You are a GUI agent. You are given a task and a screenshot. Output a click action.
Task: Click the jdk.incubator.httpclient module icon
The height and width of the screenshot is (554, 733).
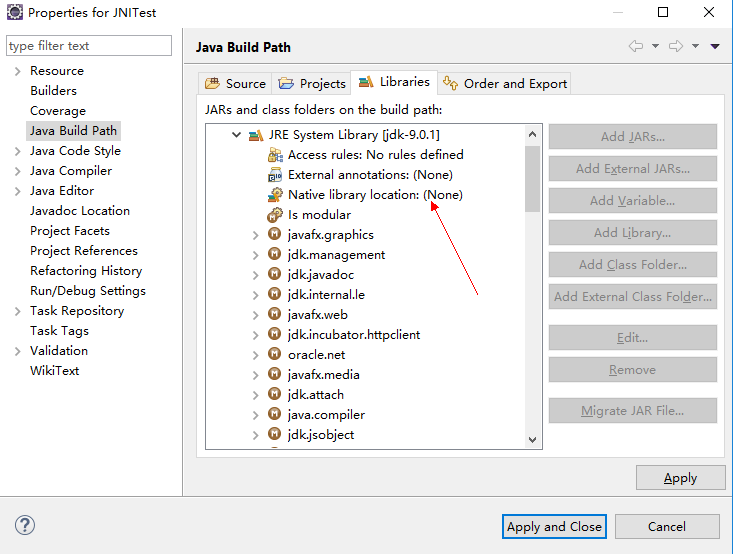point(274,334)
